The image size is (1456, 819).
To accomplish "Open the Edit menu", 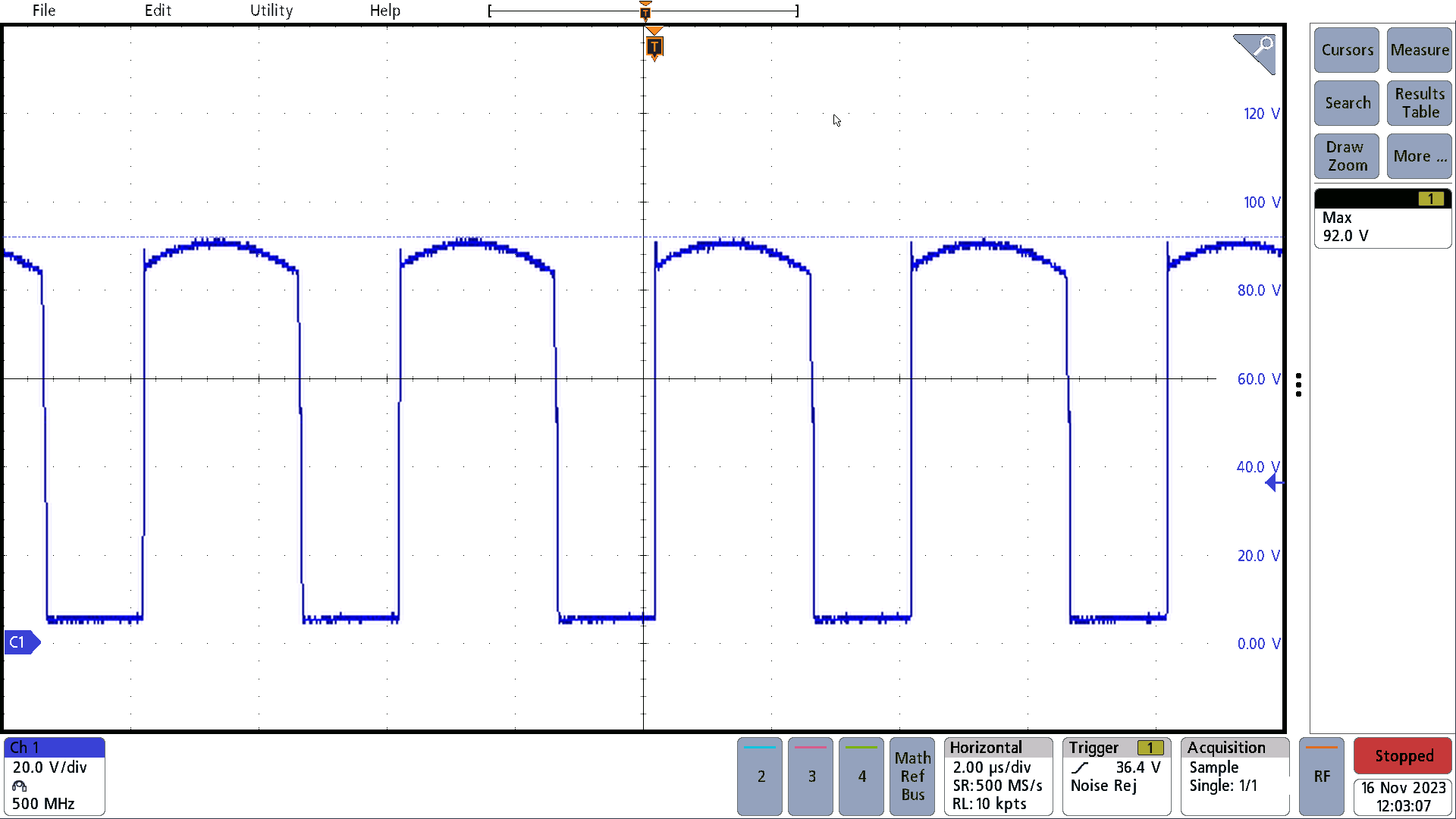I will pos(158,11).
